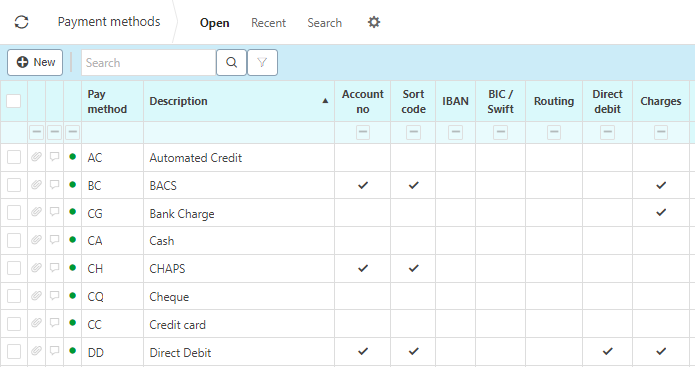695x367 pixels.
Task: Switch to the Recent tab
Action: (269, 23)
